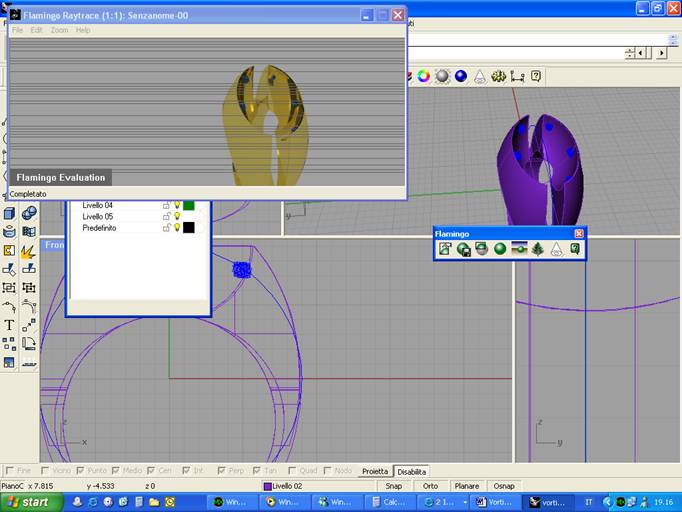Open the Zoom menu in Flamingo Raytrace
The width and height of the screenshot is (682, 512).
pos(60,30)
